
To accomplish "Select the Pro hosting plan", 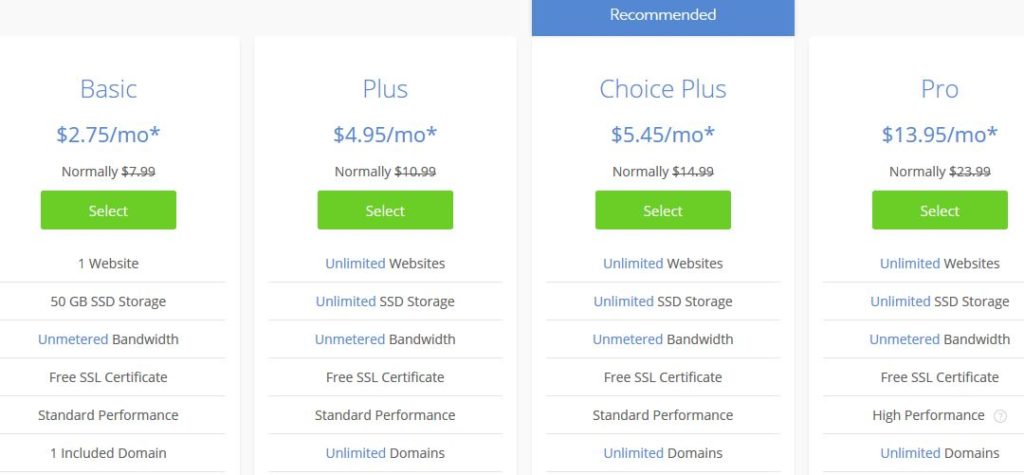I will tap(940, 210).
